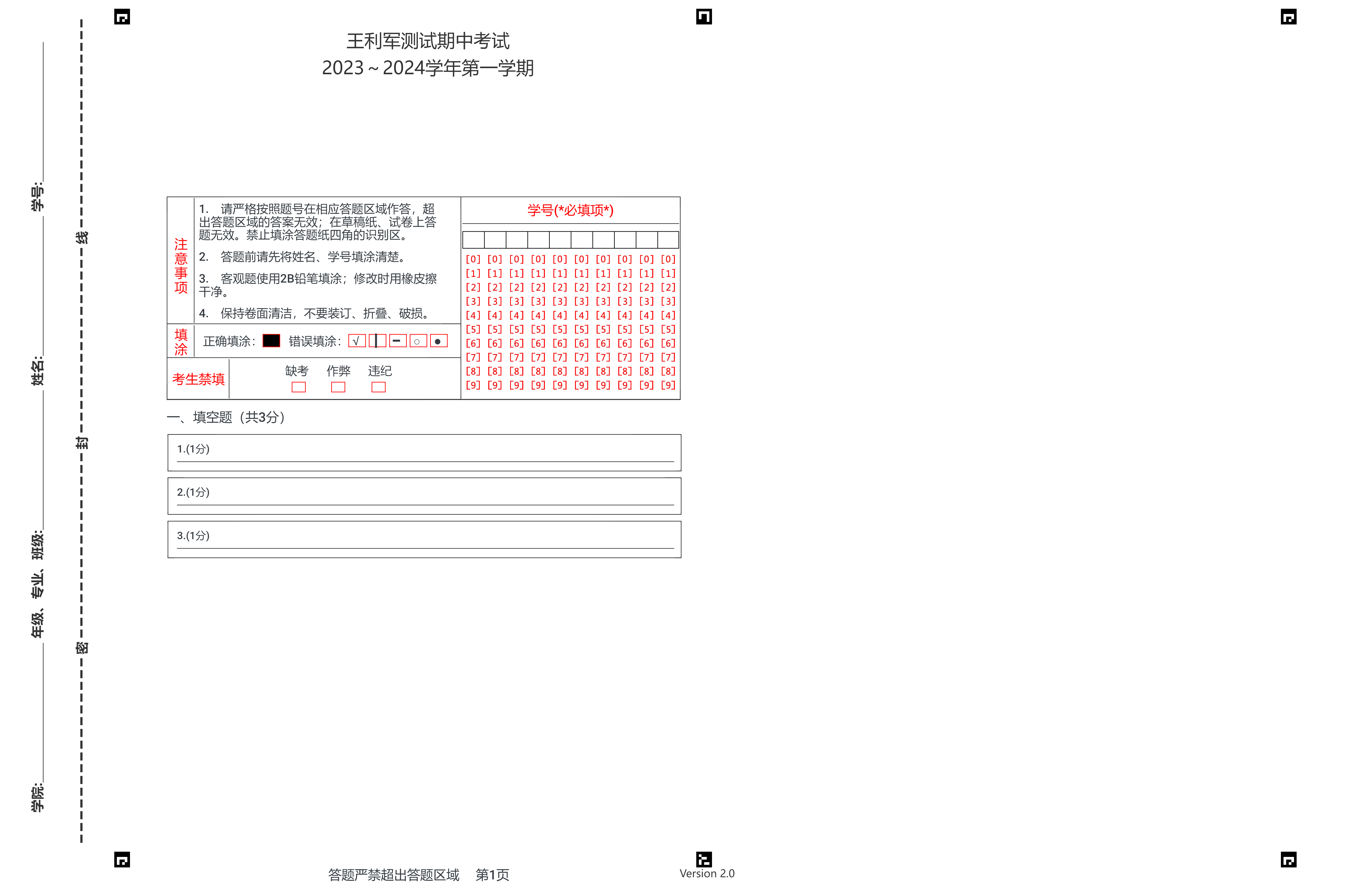Click the 密 character on the dashed line
Screen dimensions: 1372x891
[82, 648]
